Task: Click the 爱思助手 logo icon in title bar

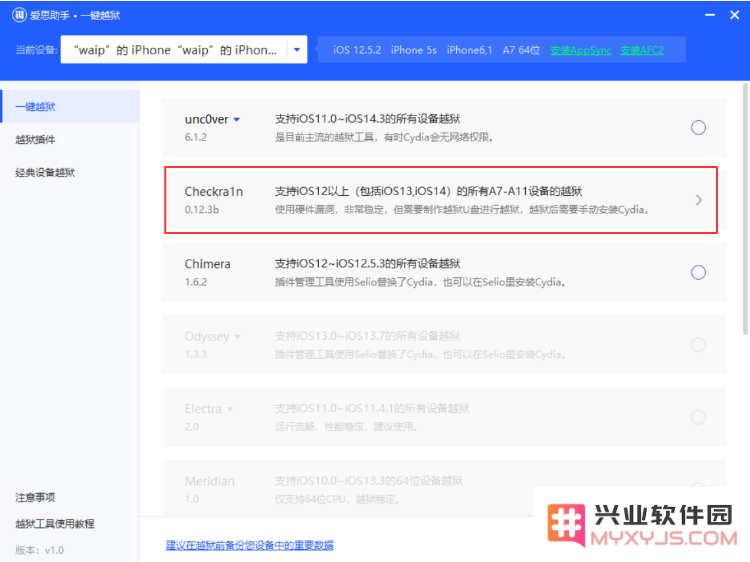Action: point(19,15)
